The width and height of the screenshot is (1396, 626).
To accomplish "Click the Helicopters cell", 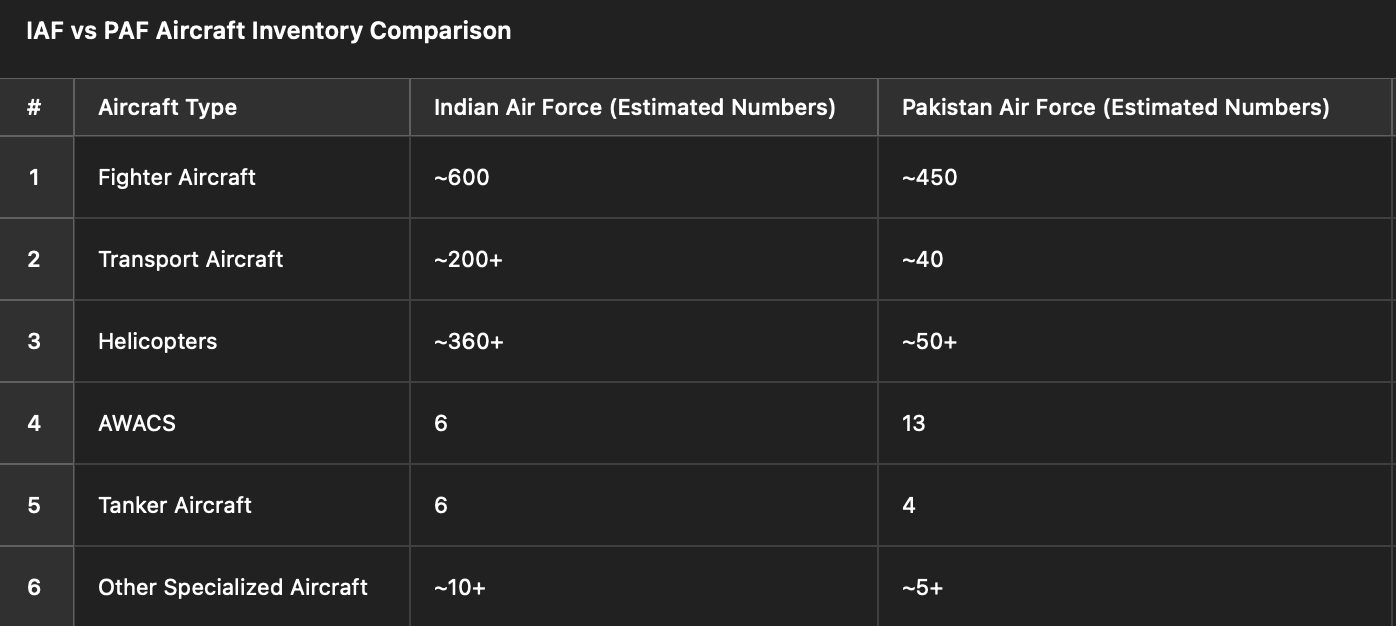I will [242, 341].
